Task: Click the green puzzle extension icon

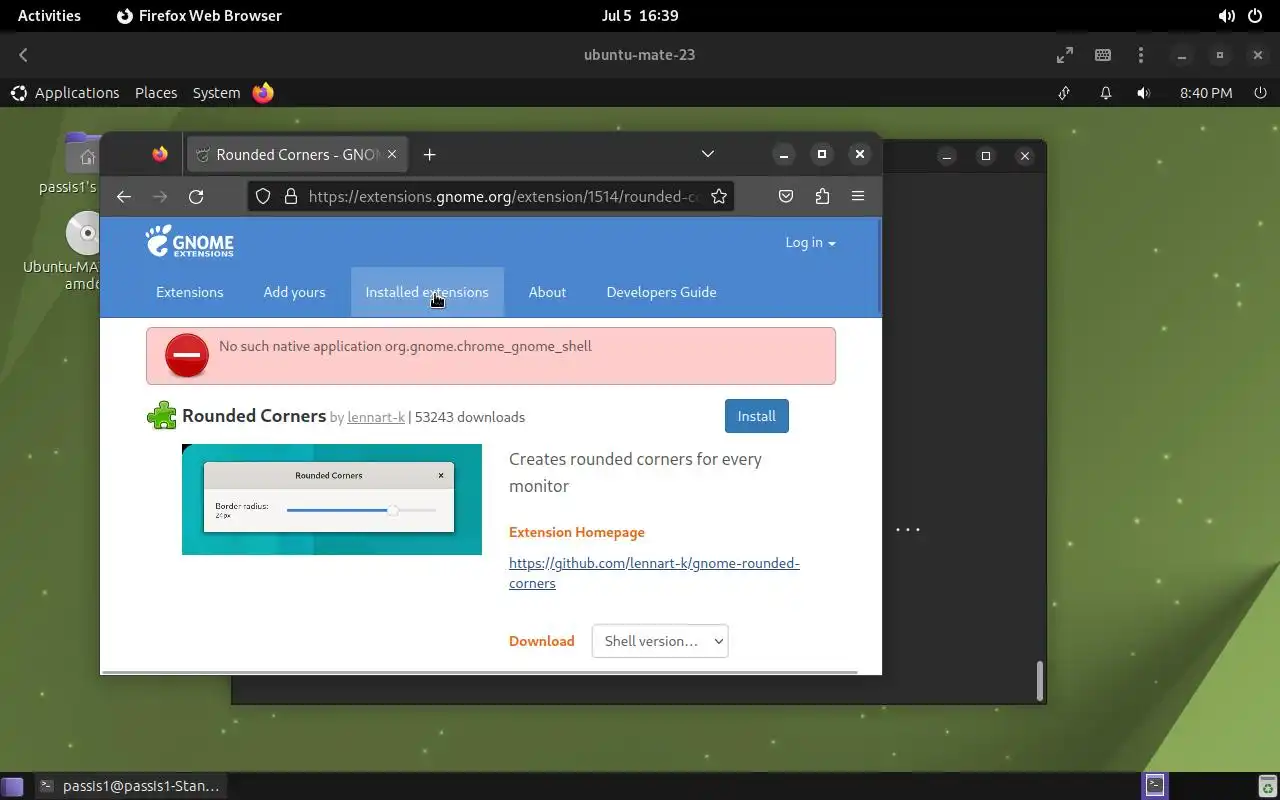Action: coord(161,416)
